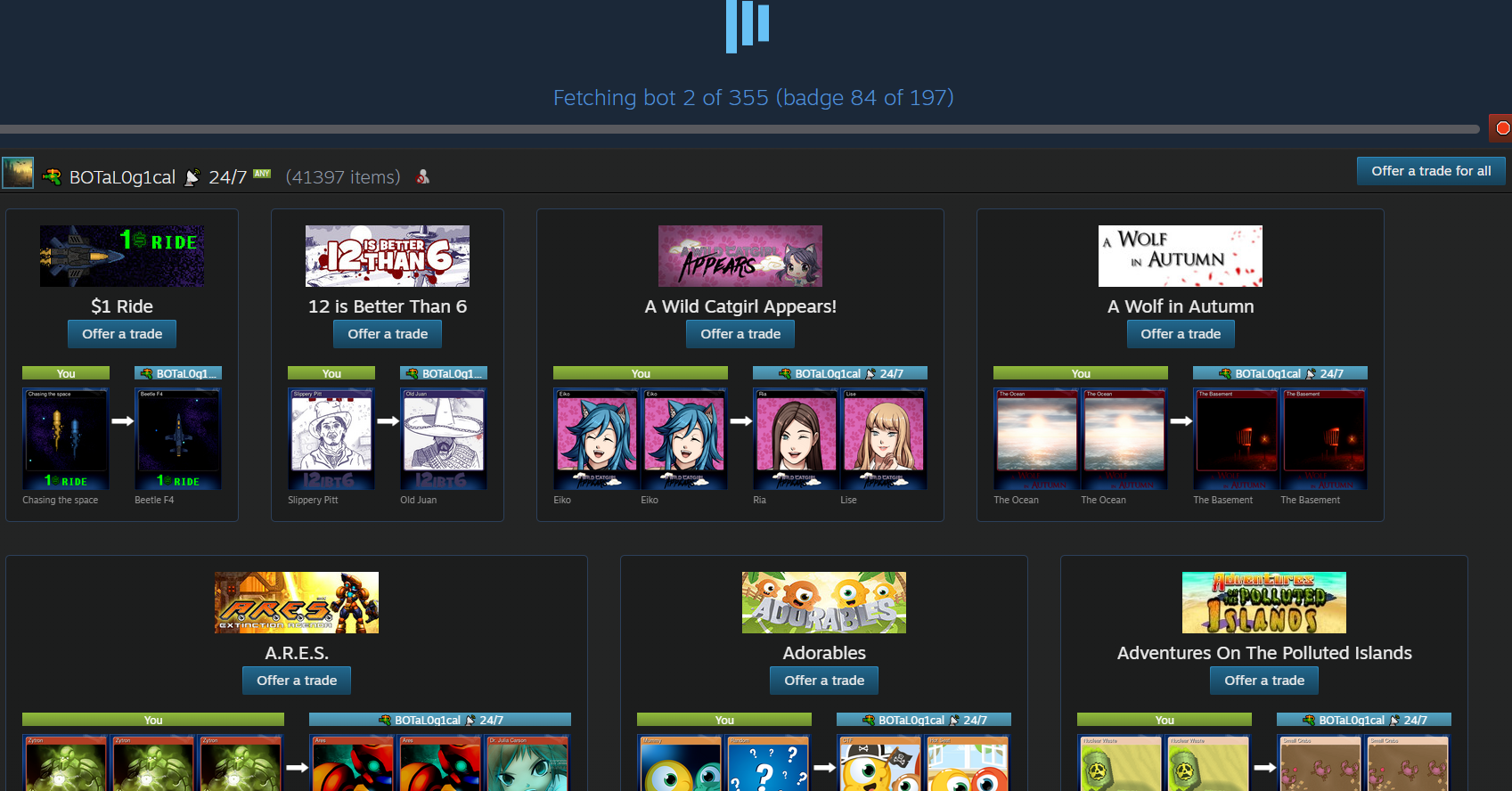Image resolution: width=1512 pixels, height=791 pixels.
Task: Click the A Wild Catgirl Appears! title
Action: [x=740, y=306]
